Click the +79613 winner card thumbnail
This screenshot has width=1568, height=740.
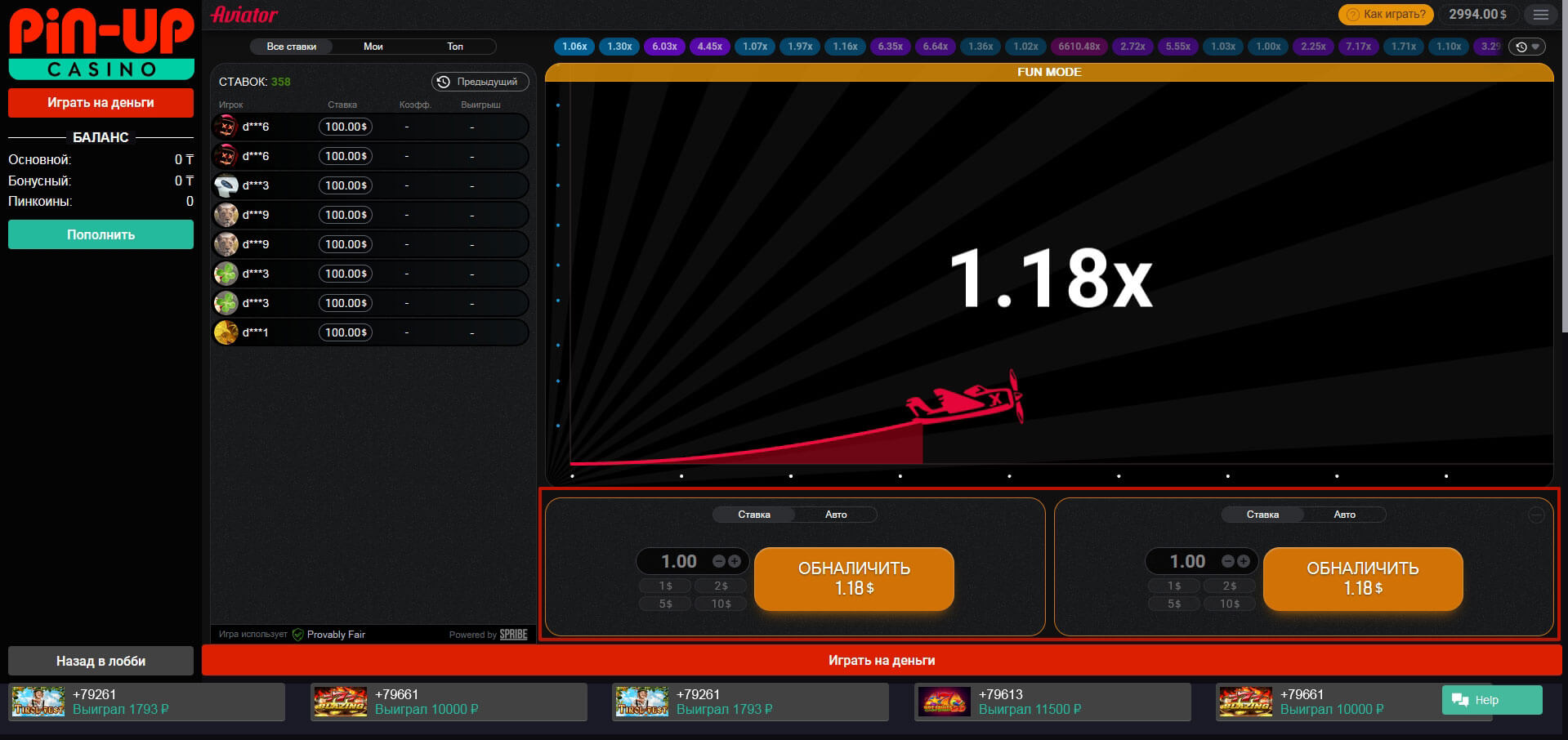point(945,702)
